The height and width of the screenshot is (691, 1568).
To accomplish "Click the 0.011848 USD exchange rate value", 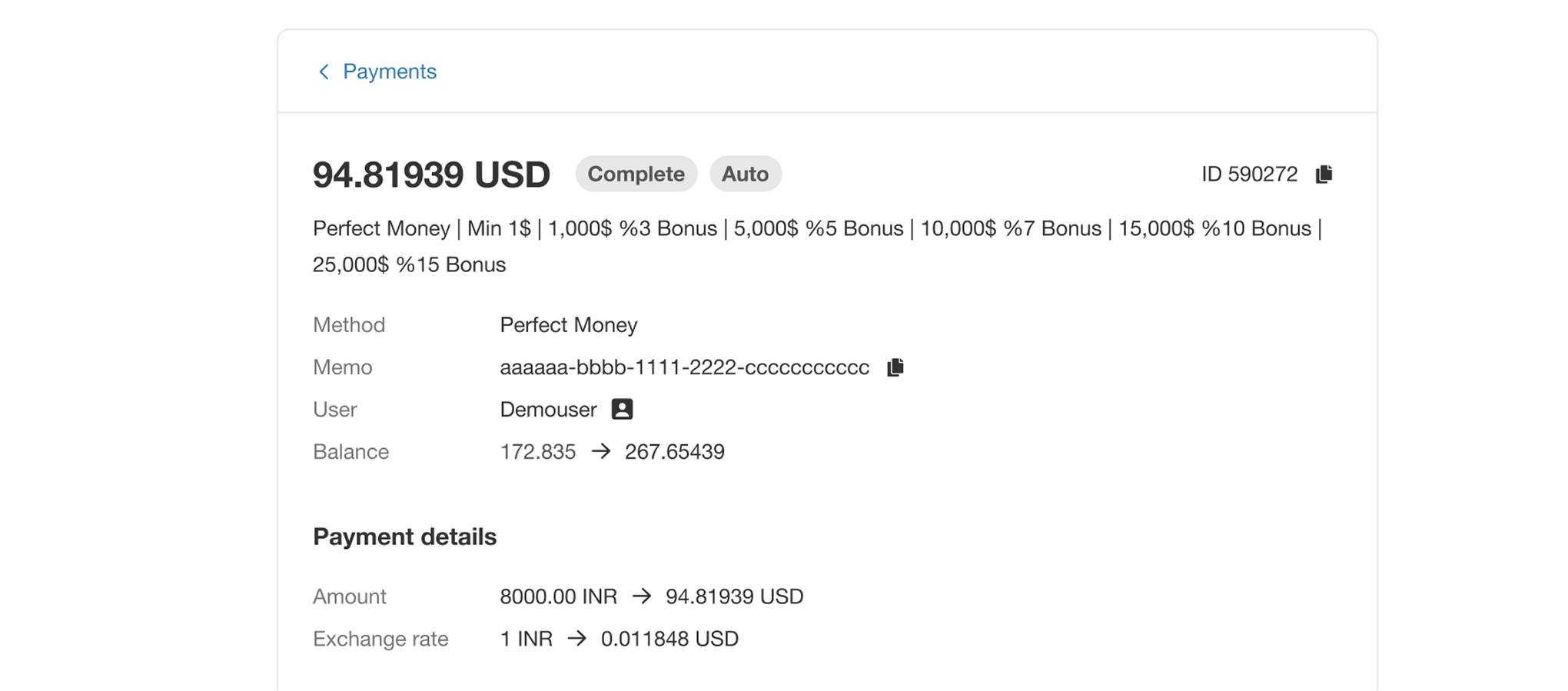I will tap(669, 639).
